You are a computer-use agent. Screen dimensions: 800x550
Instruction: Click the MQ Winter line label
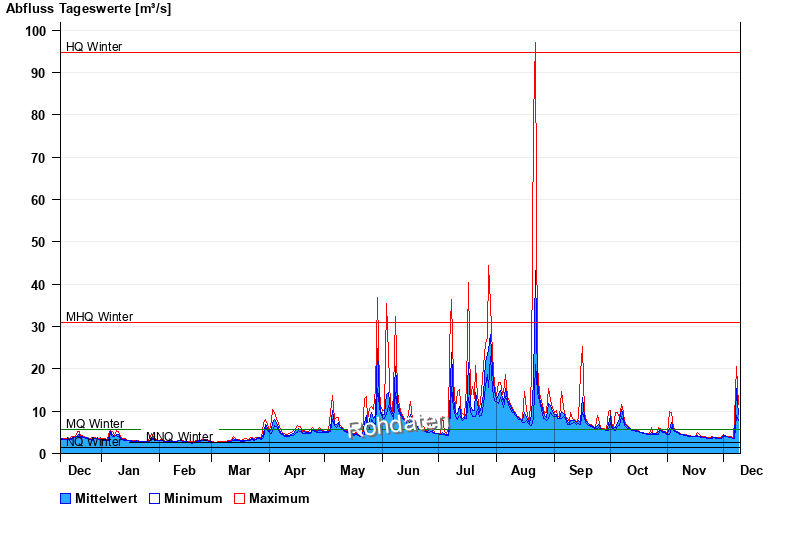tap(95, 424)
